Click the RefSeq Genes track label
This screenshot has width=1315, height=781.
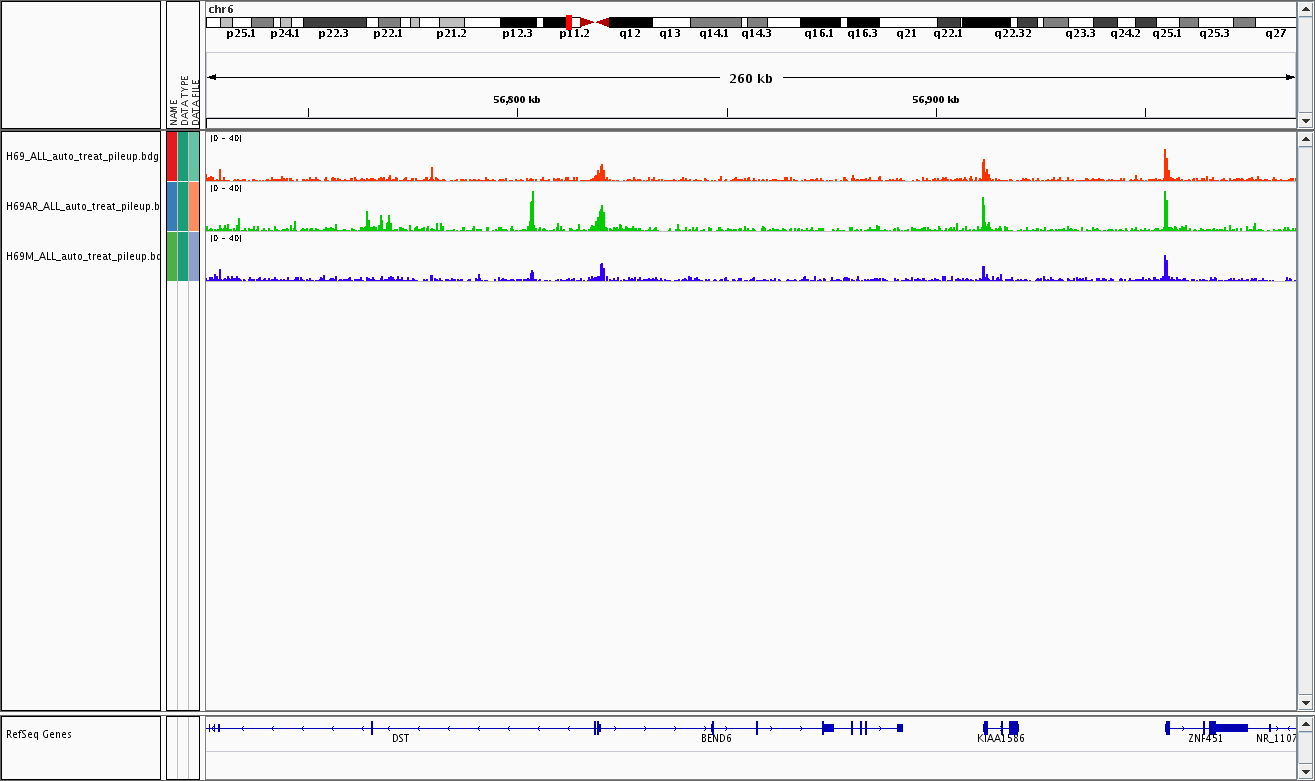[39, 734]
